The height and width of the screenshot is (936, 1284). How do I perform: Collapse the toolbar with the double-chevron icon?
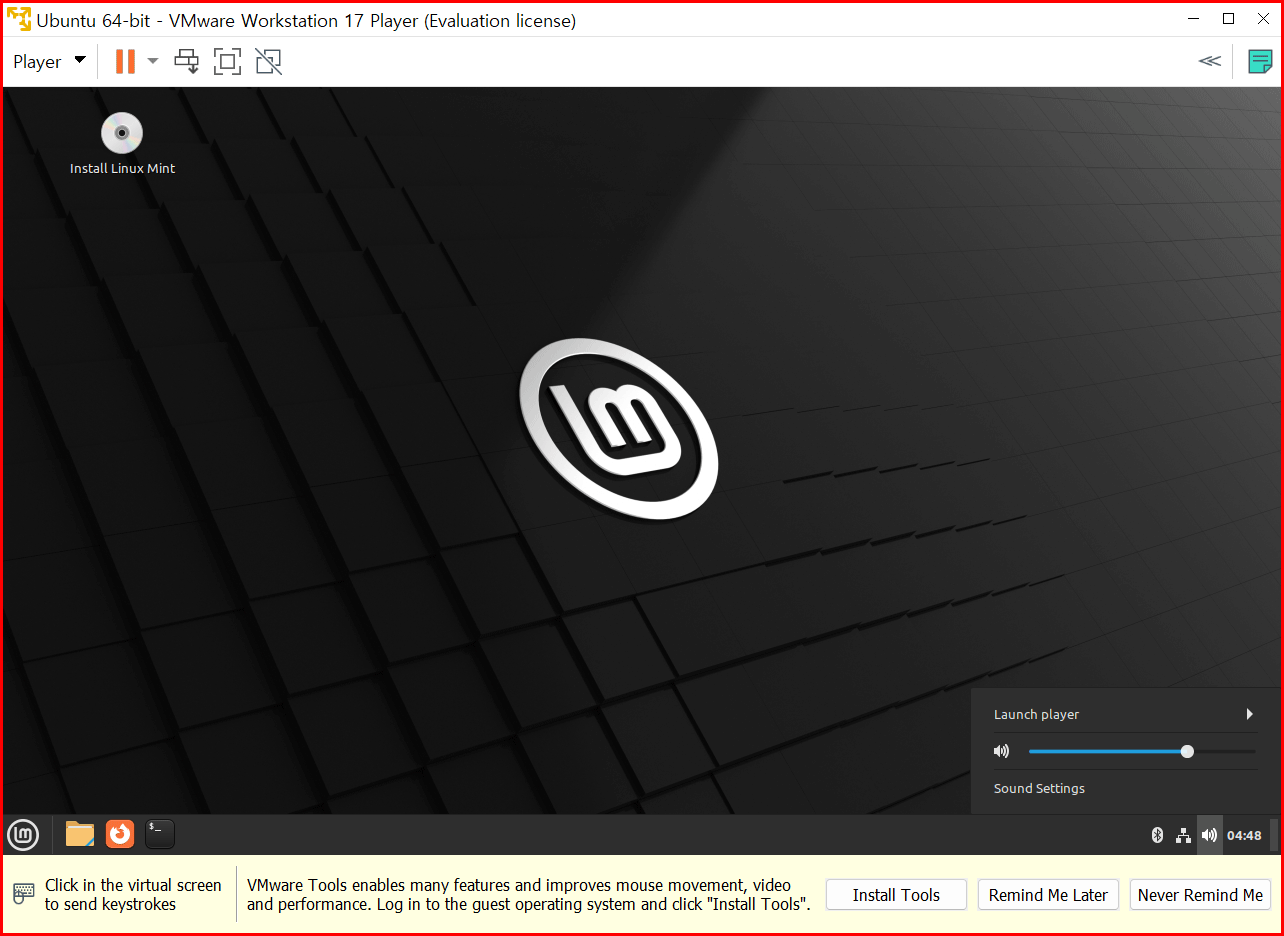1210,61
